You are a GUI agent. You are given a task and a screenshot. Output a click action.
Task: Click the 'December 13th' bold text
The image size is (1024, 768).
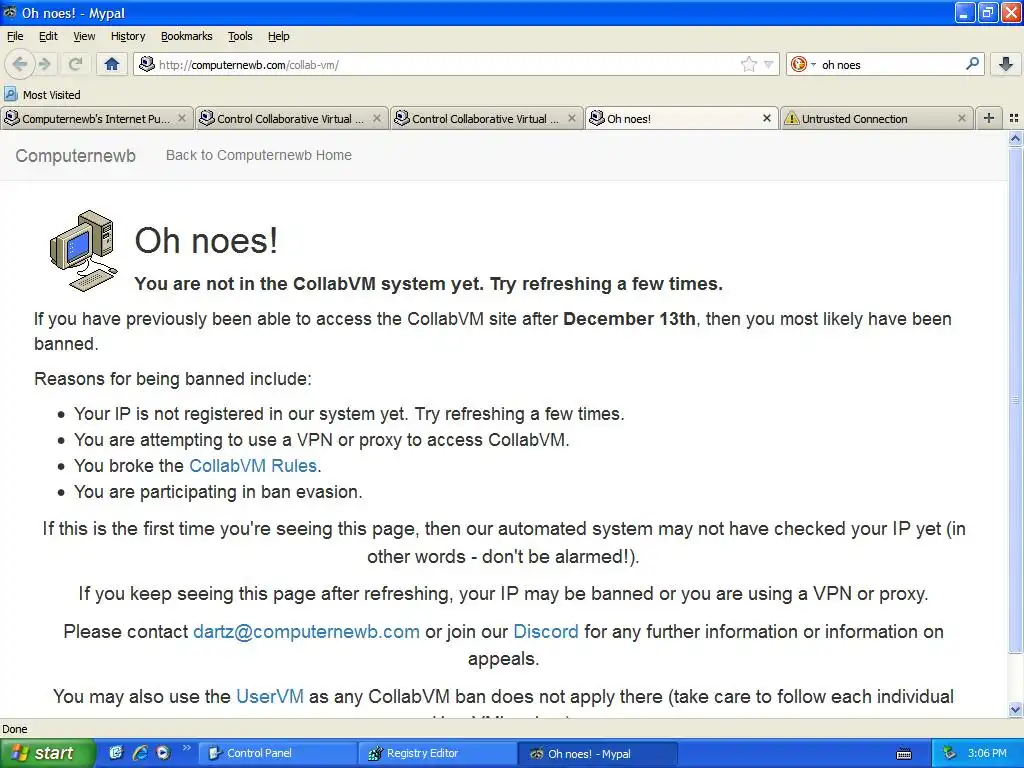point(629,319)
